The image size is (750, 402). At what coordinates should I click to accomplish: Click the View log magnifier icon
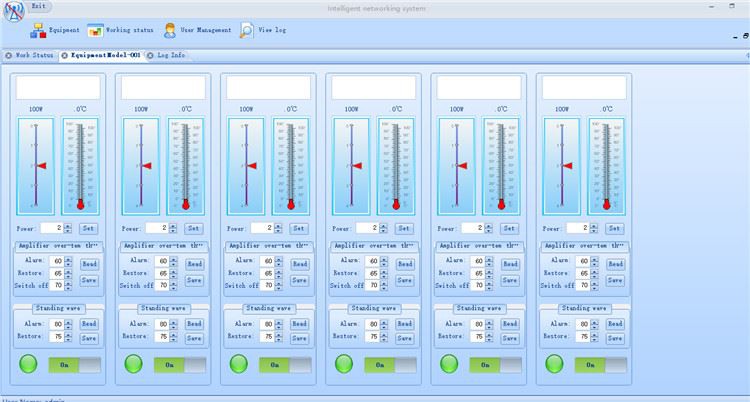tap(247, 30)
